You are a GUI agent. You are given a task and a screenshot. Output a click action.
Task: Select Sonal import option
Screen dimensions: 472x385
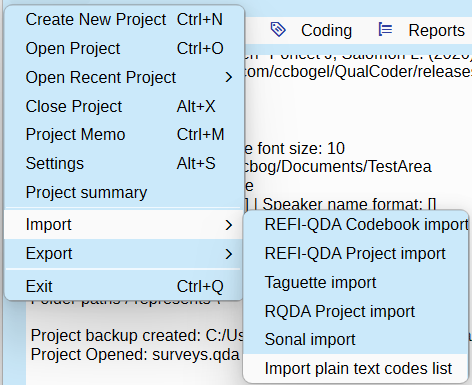coord(356,340)
